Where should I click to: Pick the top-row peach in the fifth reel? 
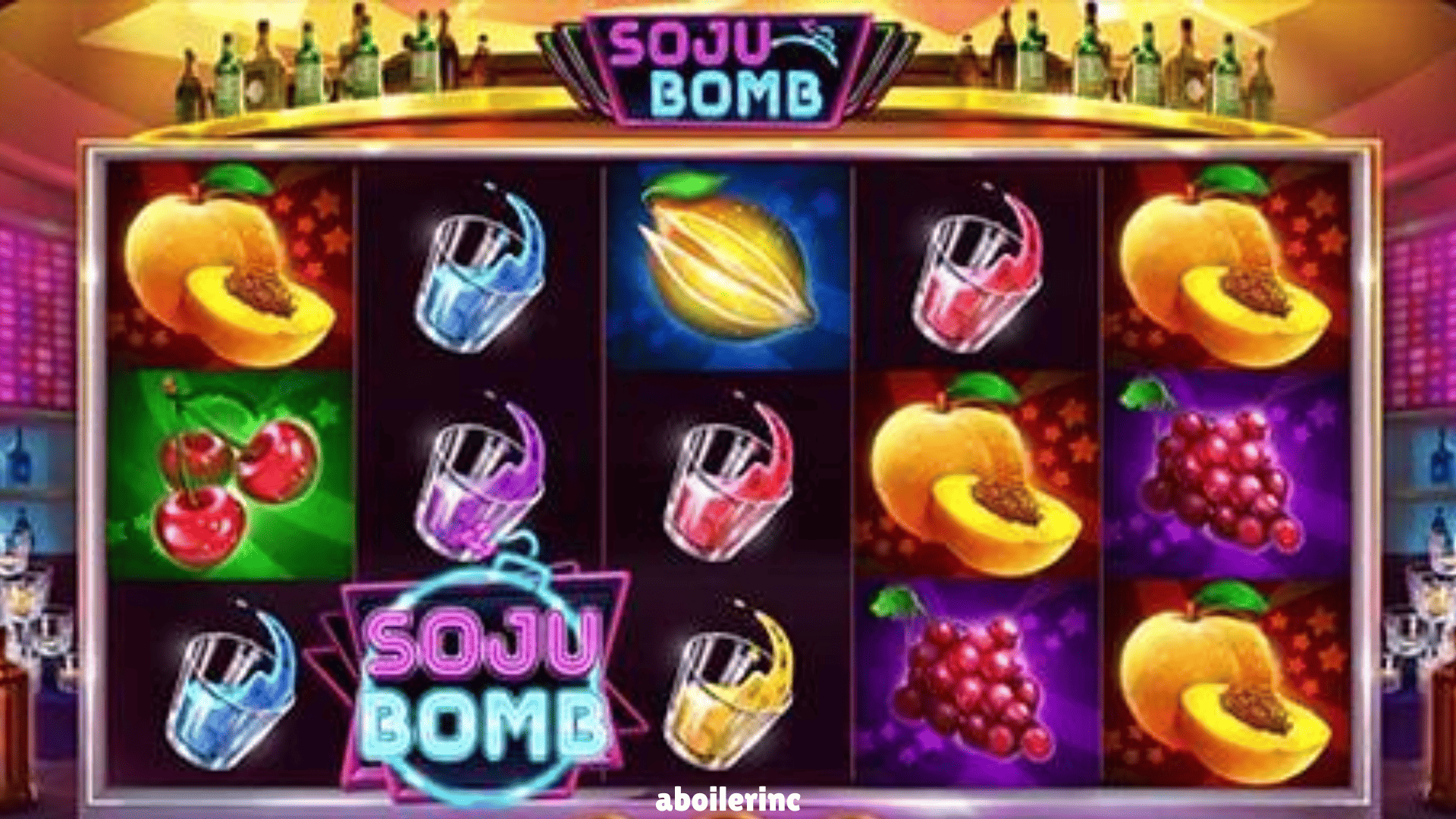[x=1225, y=265]
